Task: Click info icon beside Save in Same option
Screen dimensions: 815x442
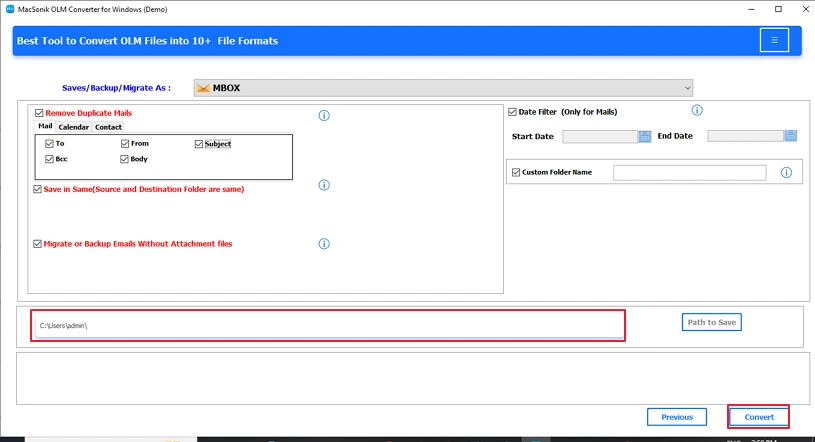Action: [324, 185]
